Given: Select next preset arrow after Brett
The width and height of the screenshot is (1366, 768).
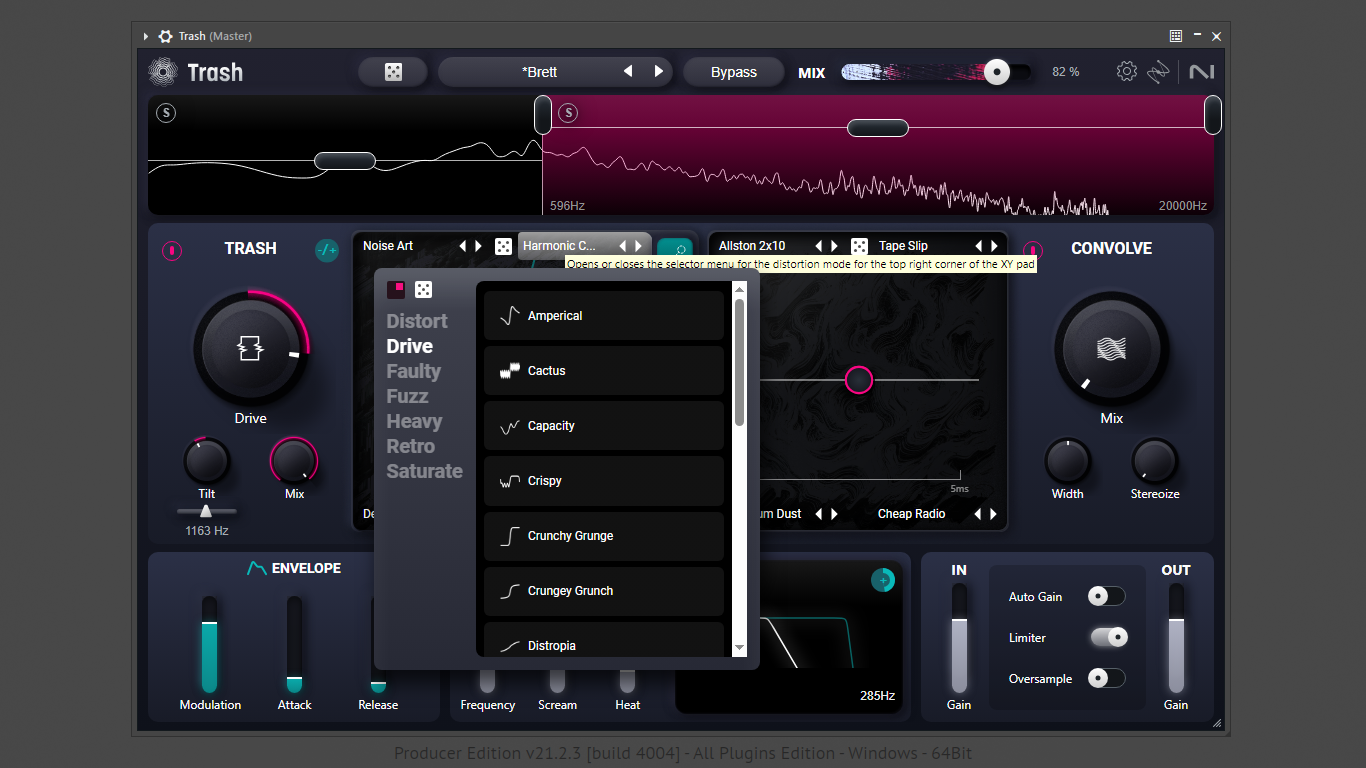Looking at the screenshot, I should click(659, 72).
